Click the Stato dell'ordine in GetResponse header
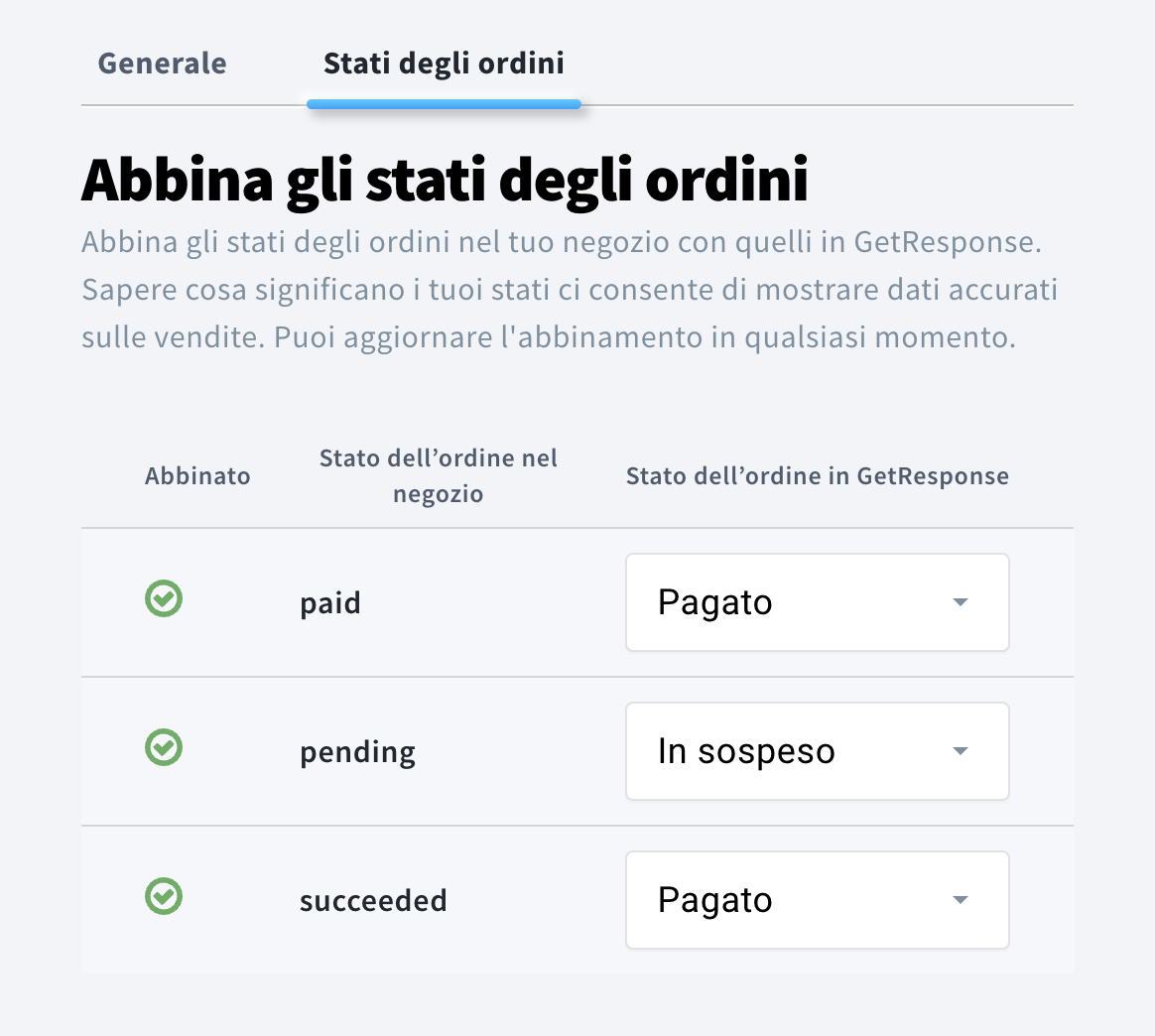 tap(817, 476)
